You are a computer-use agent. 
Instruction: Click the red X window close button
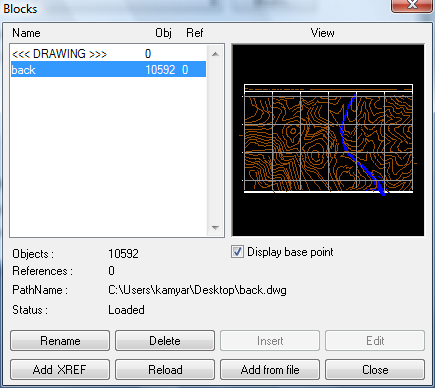[412, 6]
